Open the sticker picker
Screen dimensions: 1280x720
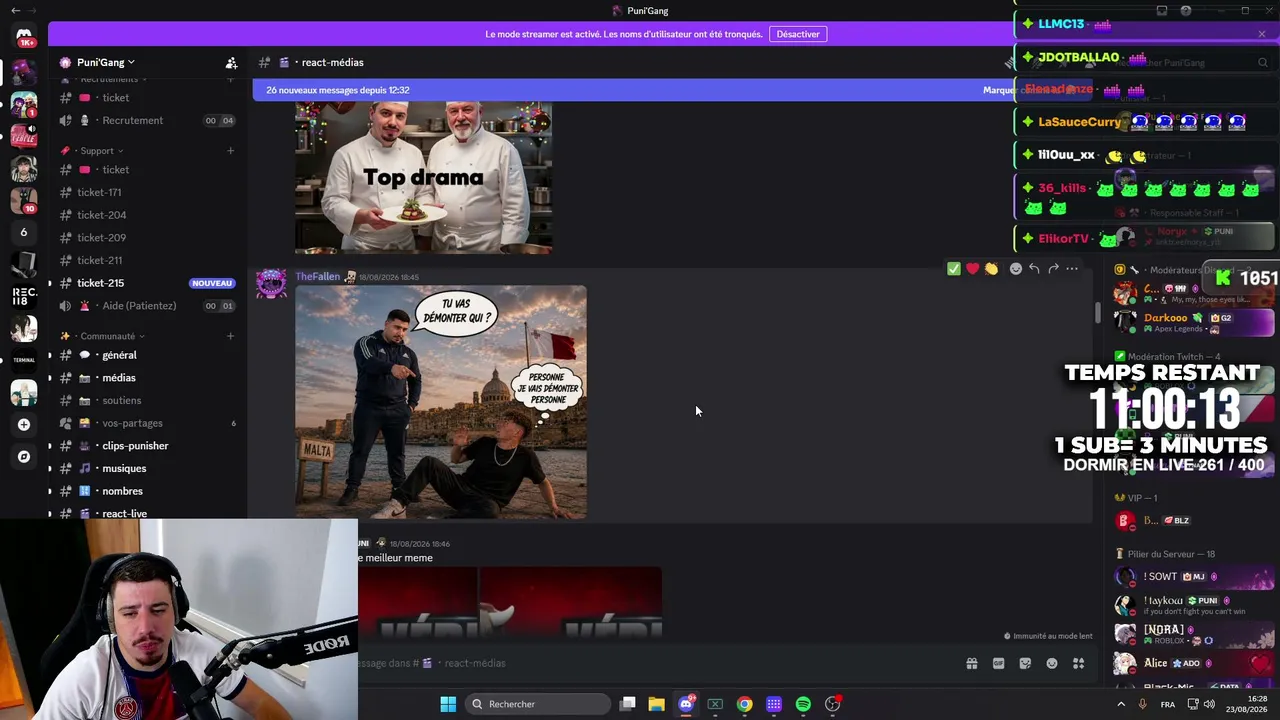click(x=1025, y=663)
